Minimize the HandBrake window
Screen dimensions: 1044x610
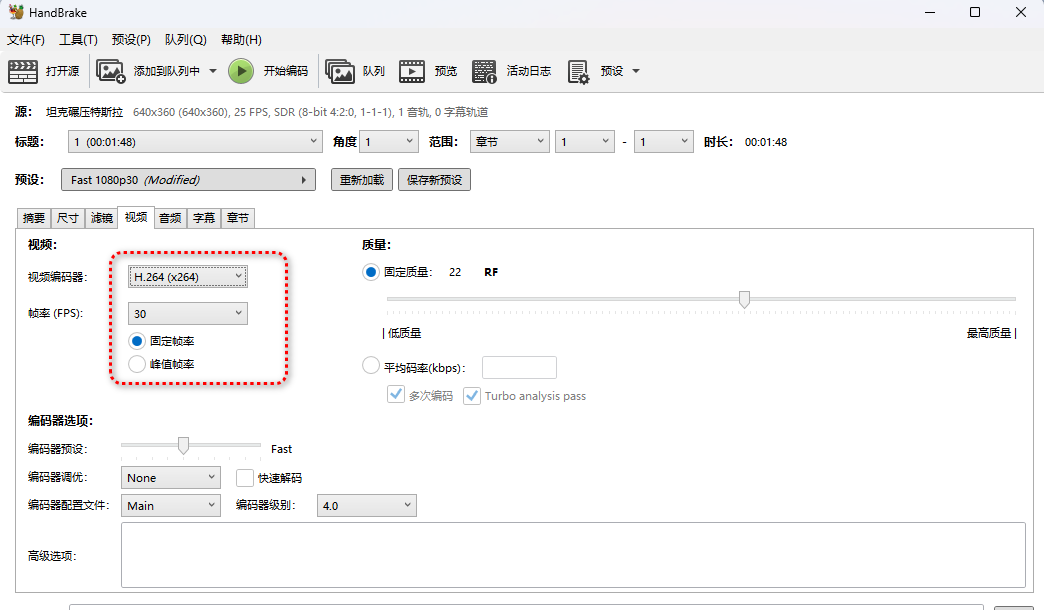click(x=930, y=12)
